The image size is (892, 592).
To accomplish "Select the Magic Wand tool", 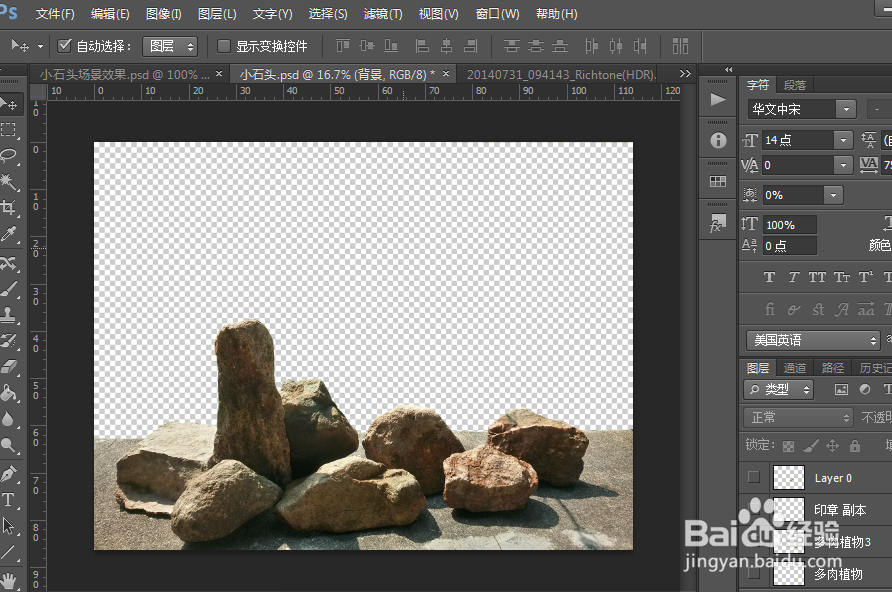I will pyautogui.click(x=9, y=181).
